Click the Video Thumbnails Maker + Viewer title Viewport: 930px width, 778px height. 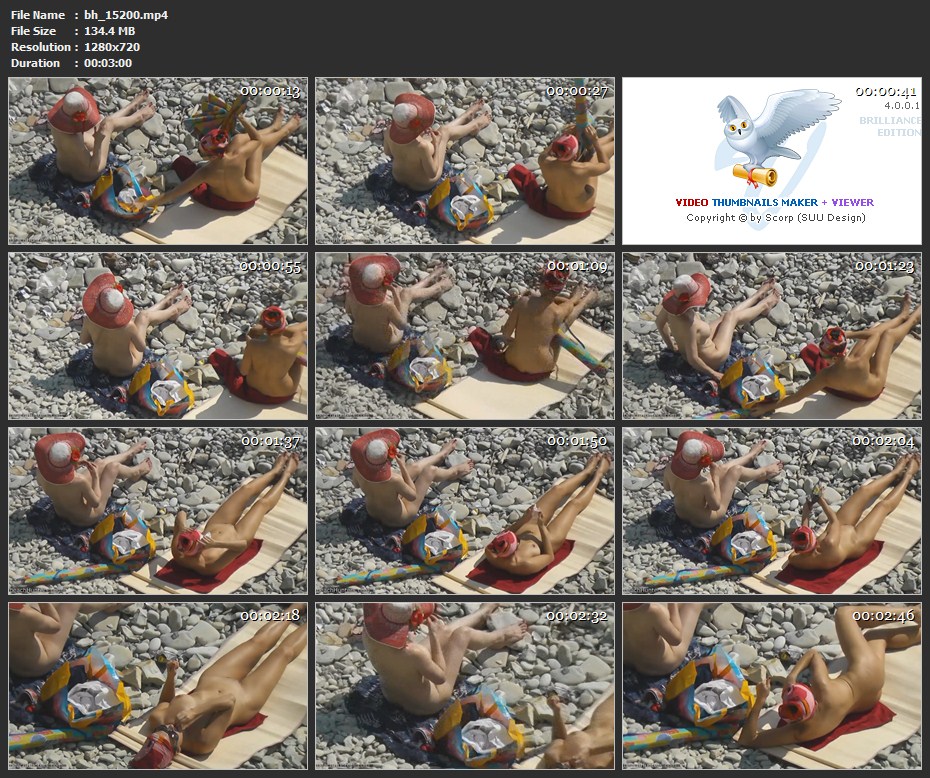click(774, 202)
